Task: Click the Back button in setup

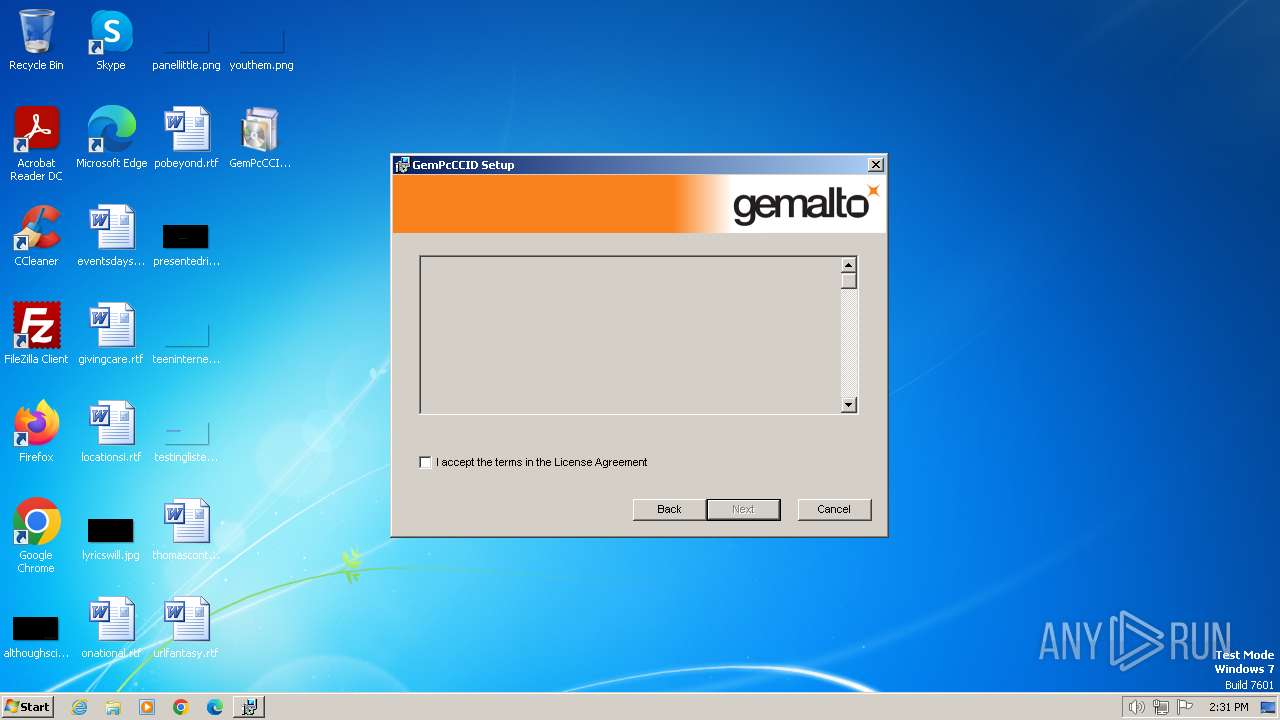Action: coord(669,509)
